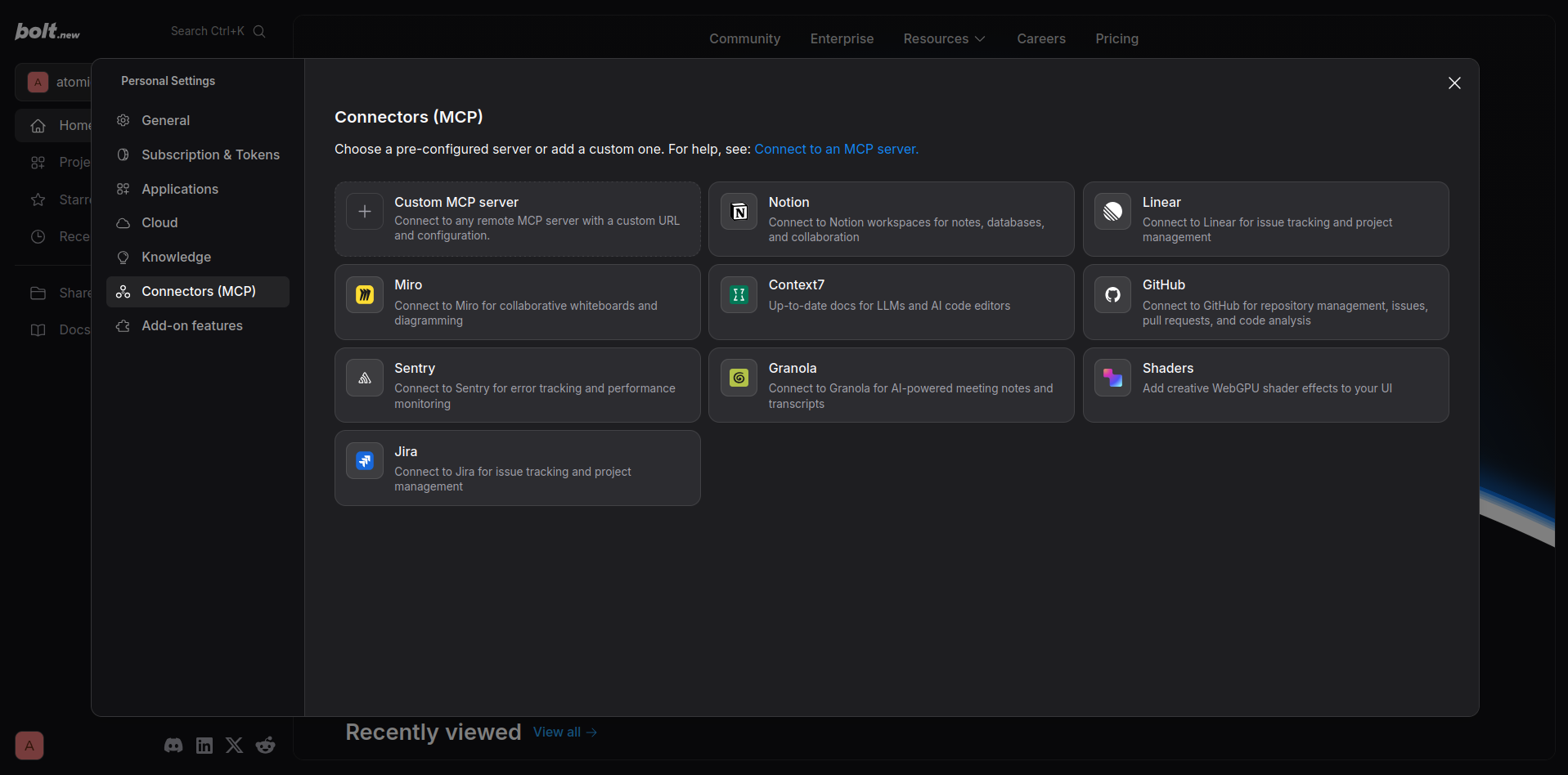Open Cloud settings
Viewport: 1568px width, 775px height.
pos(198,222)
